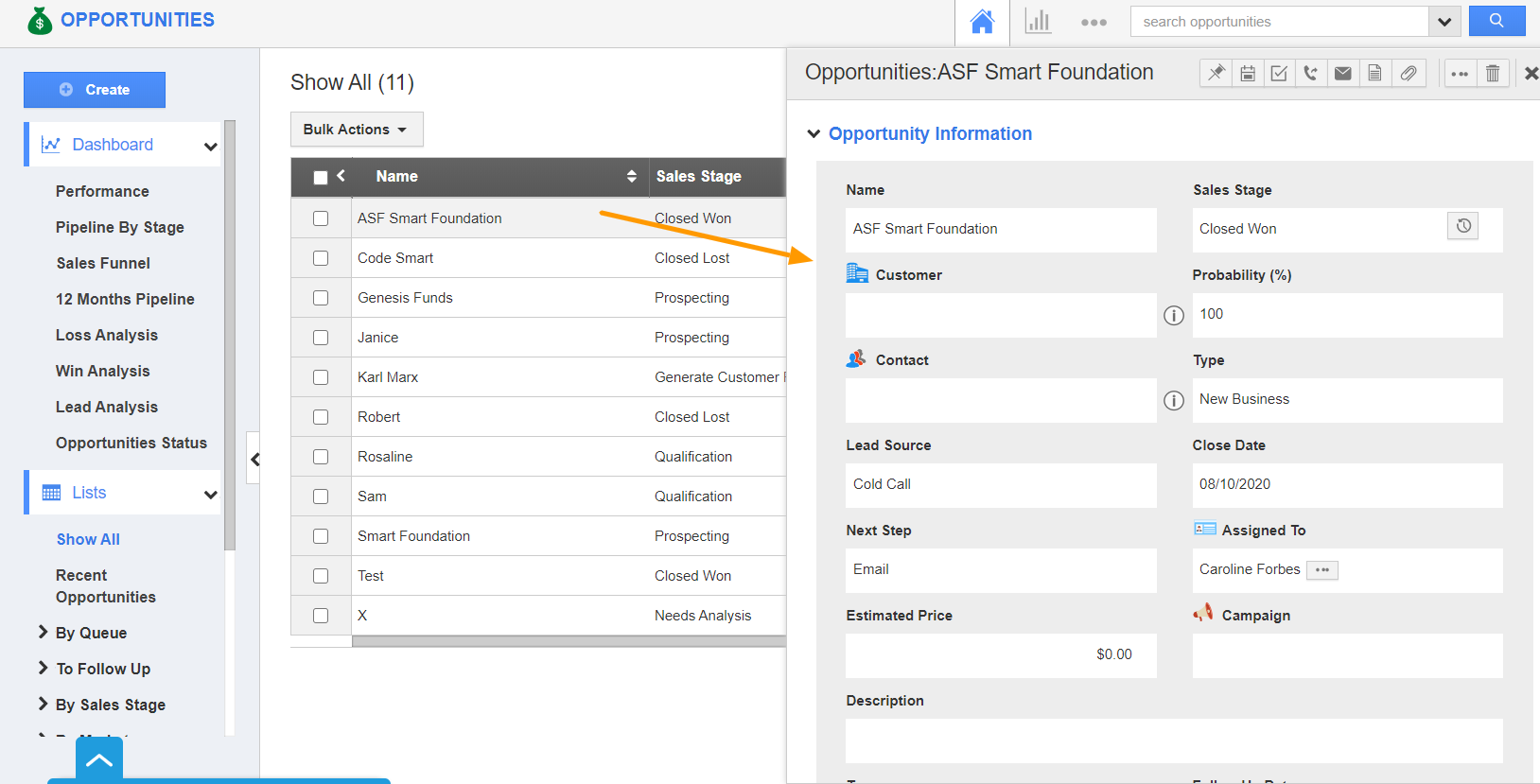Click the email envelope icon
Viewport: 1540px width, 784px height.
[1342, 73]
